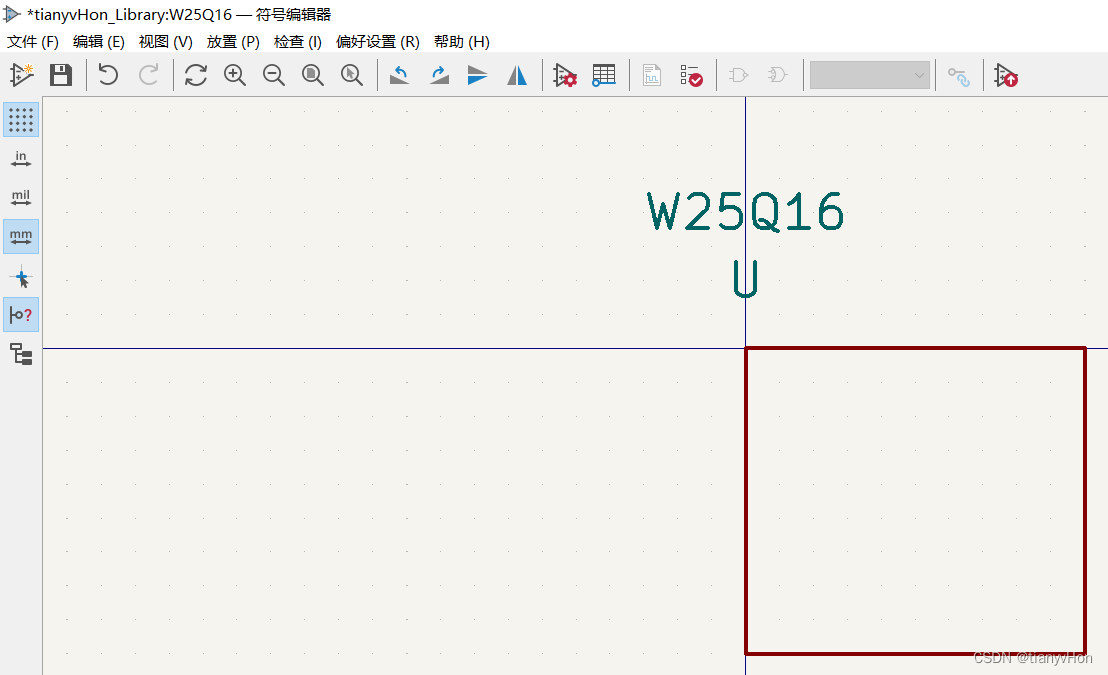The height and width of the screenshot is (675, 1108).
Task: Open the 视图 (V) menu
Action: point(165,42)
